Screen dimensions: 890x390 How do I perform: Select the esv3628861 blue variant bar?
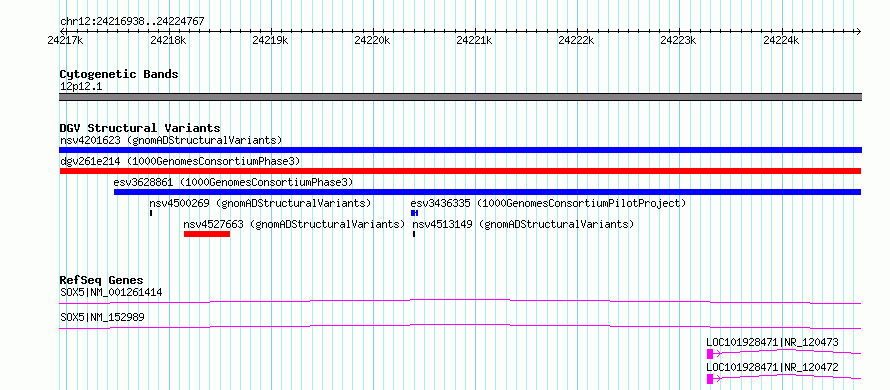click(488, 192)
